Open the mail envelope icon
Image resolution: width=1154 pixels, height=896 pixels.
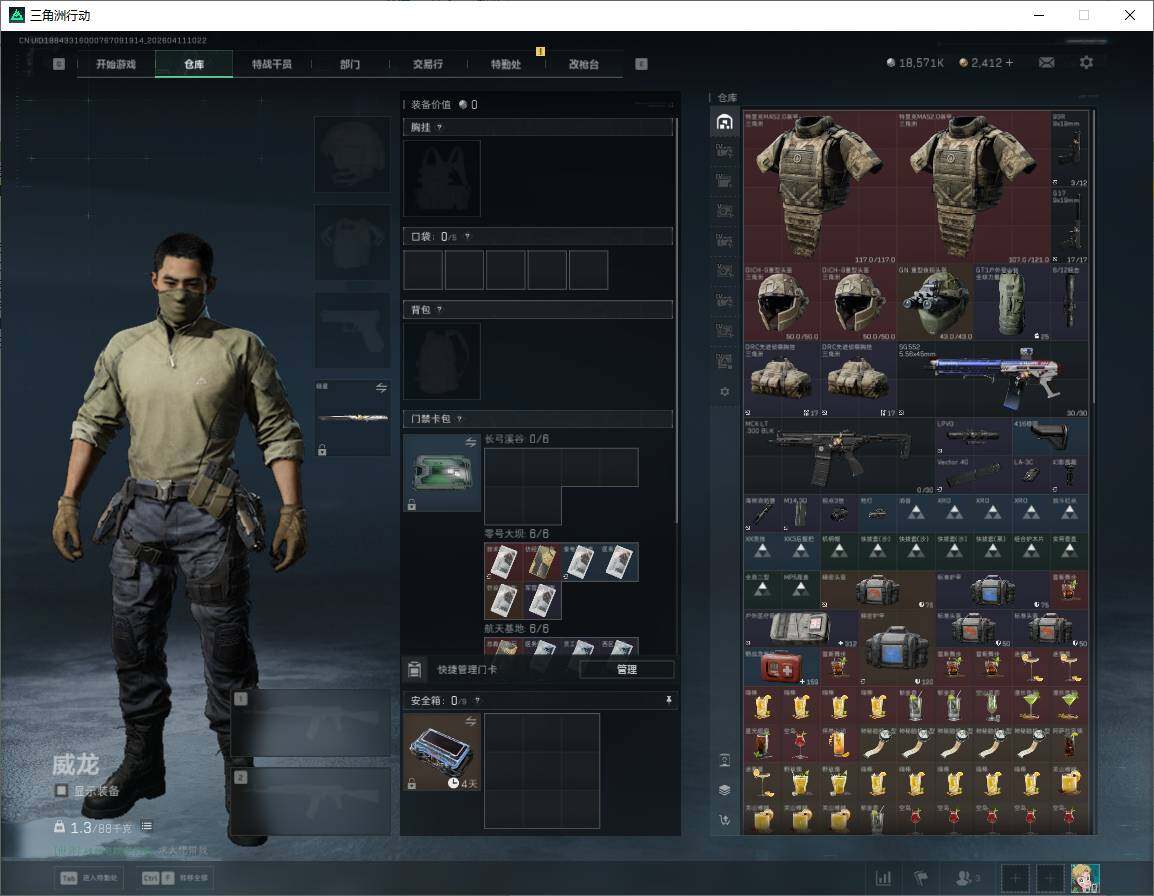click(x=1047, y=63)
